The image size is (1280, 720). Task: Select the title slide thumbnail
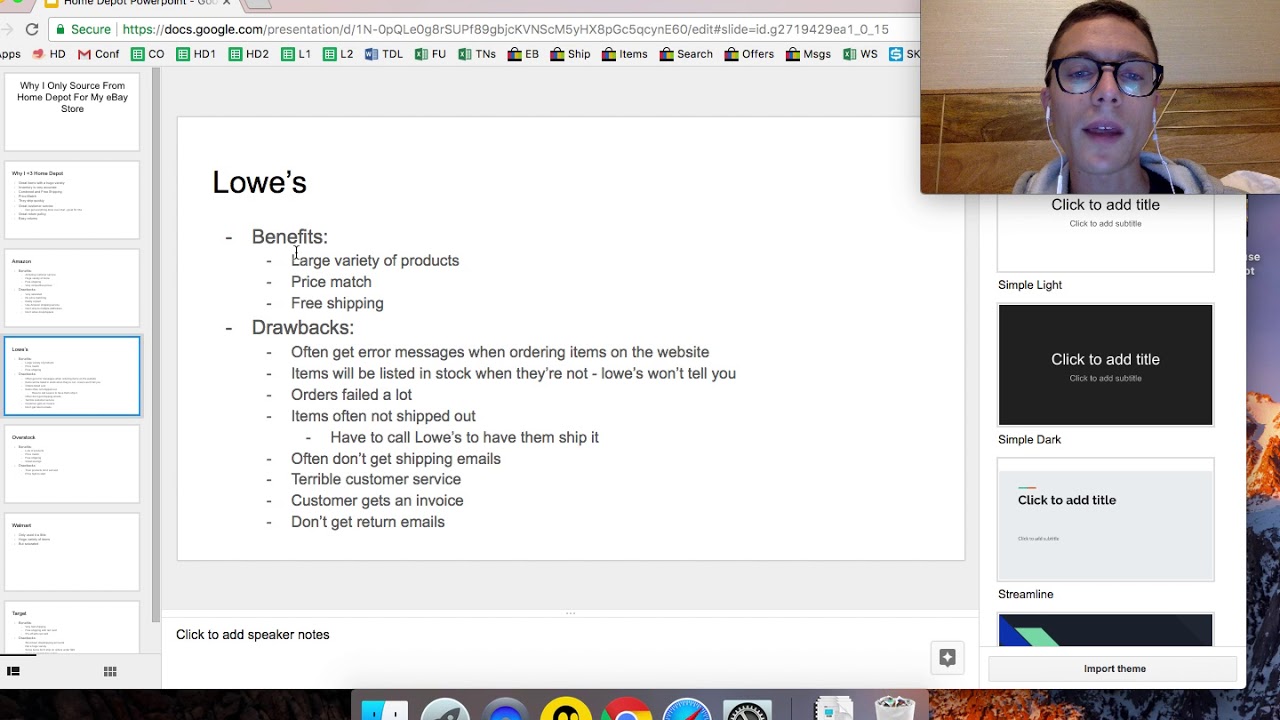[x=72, y=112]
